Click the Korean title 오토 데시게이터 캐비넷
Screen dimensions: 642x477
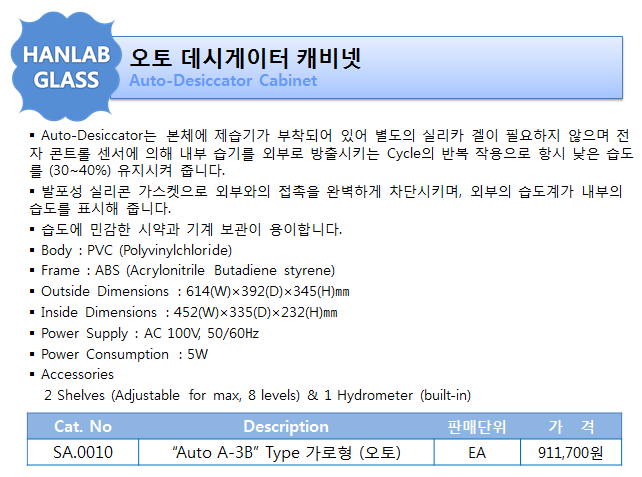tap(245, 58)
